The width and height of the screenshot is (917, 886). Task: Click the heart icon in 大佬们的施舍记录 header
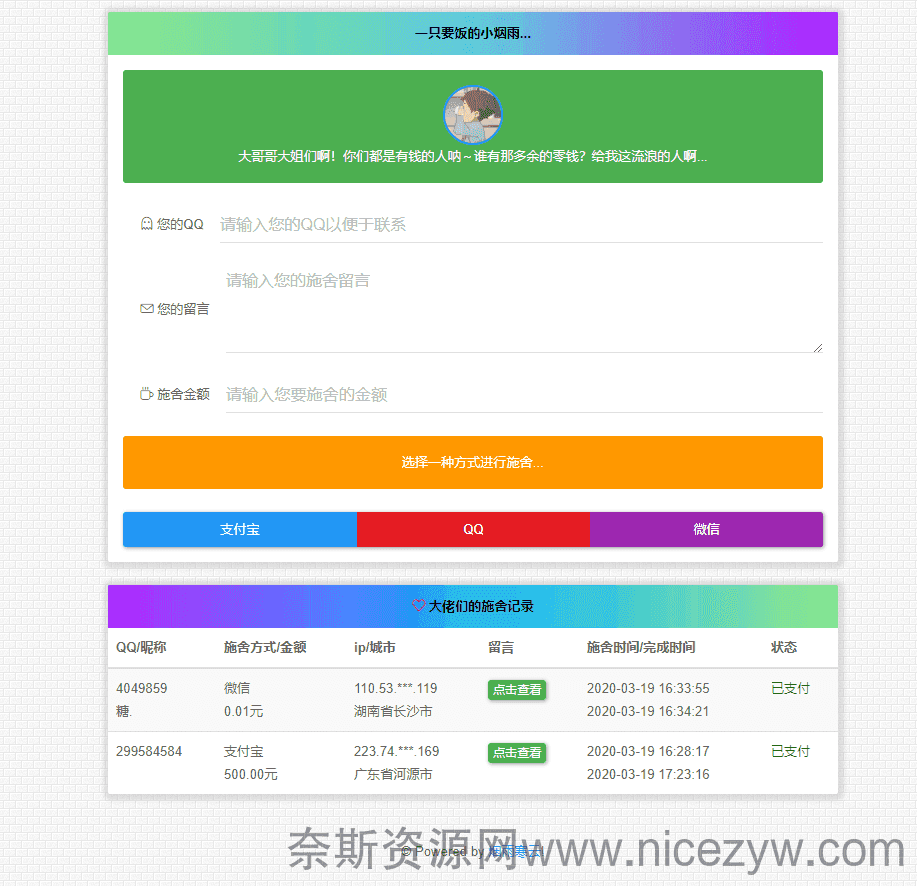point(419,605)
